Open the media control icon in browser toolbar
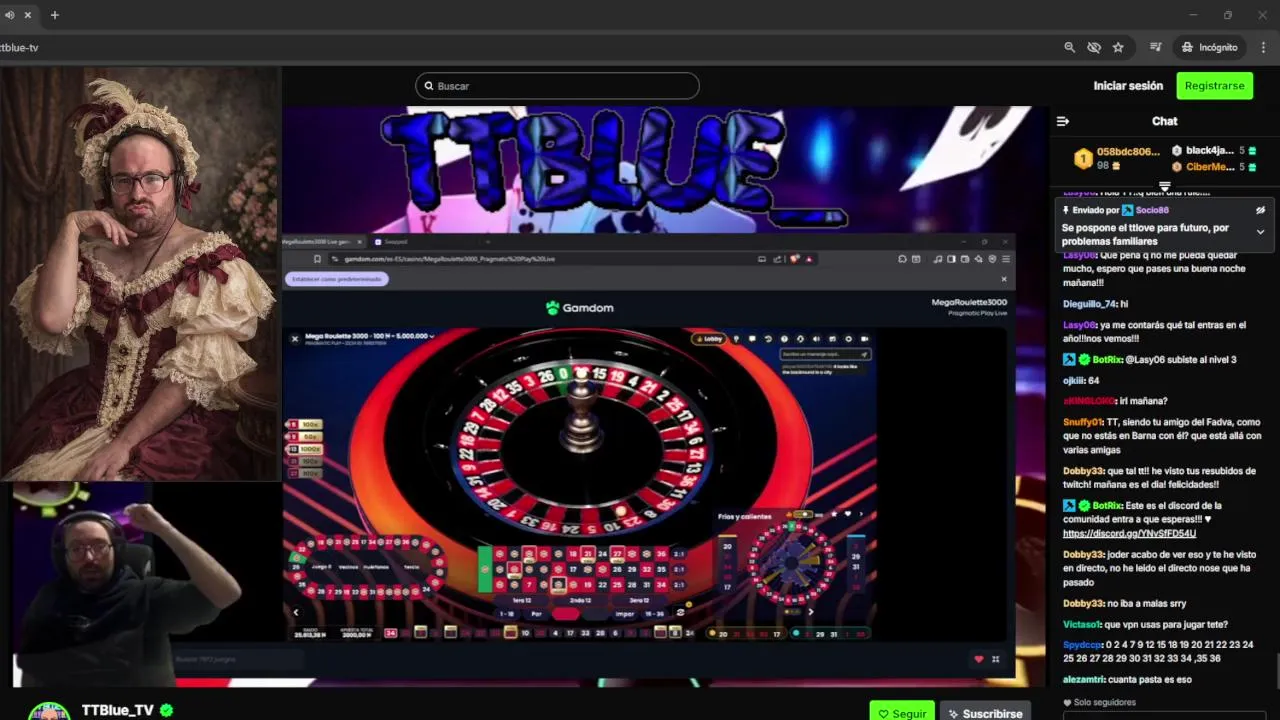The width and height of the screenshot is (1280, 720). pos(1155,47)
